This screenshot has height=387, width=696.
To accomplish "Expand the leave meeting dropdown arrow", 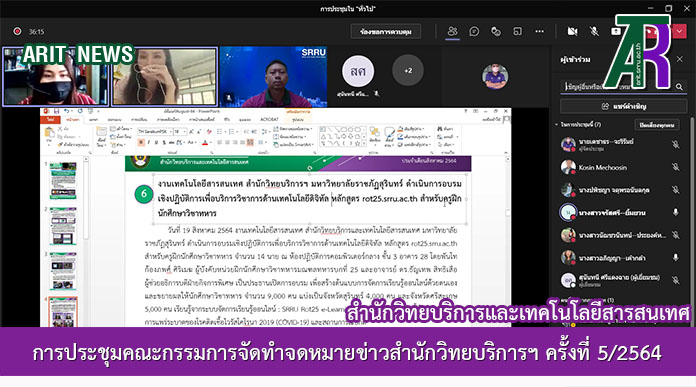I will 679,31.
